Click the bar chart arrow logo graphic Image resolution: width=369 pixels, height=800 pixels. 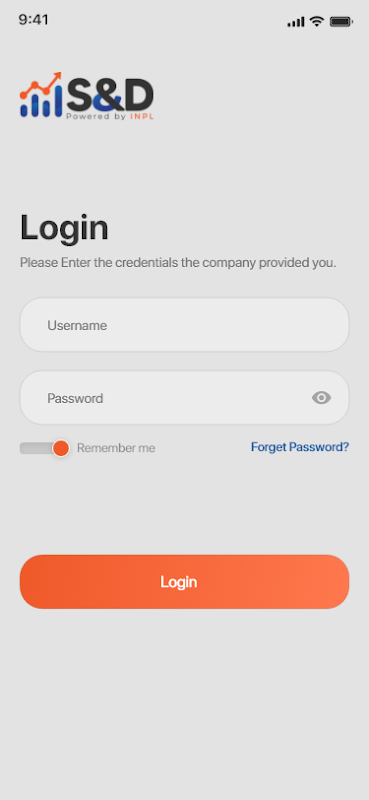click(41, 95)
